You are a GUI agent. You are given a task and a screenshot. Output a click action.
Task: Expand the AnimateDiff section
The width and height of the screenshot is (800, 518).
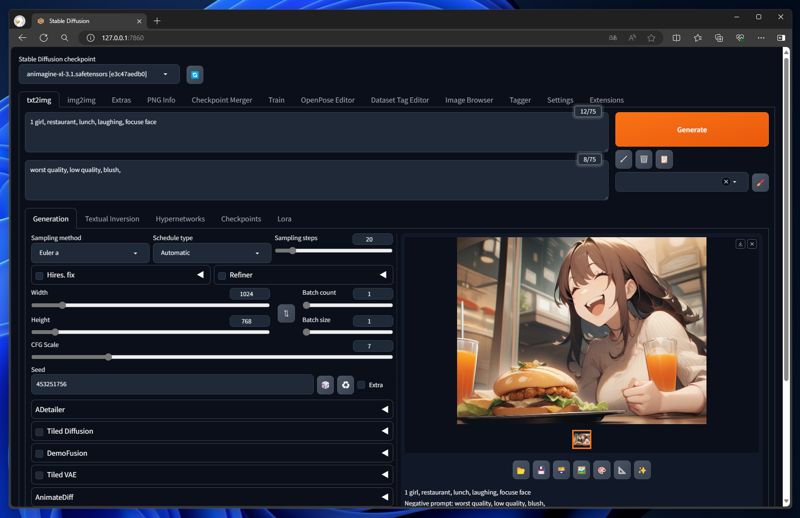pyautogui.click(x=212, y=497)
